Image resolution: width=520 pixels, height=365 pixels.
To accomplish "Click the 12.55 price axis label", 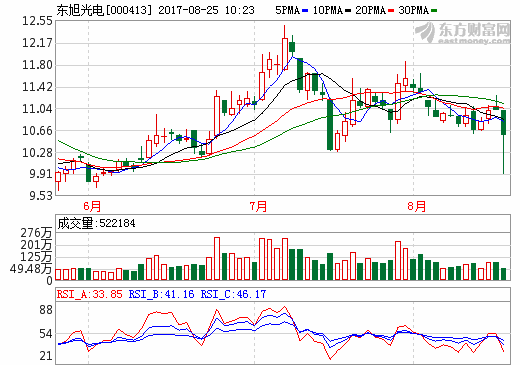I will 37,21.
